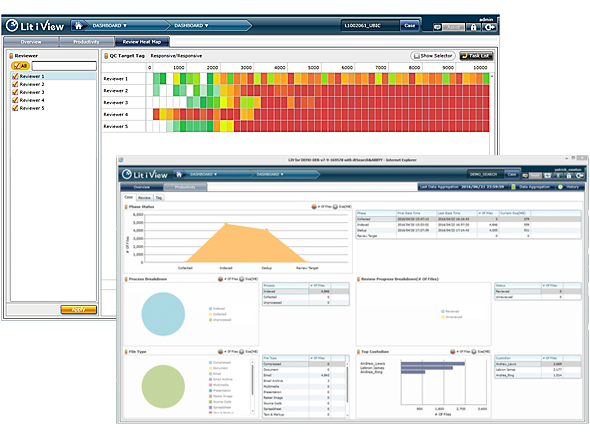Switch to Overview tab in back window
This screenshot has height=442, width=590.
click(x=31, y=42)
